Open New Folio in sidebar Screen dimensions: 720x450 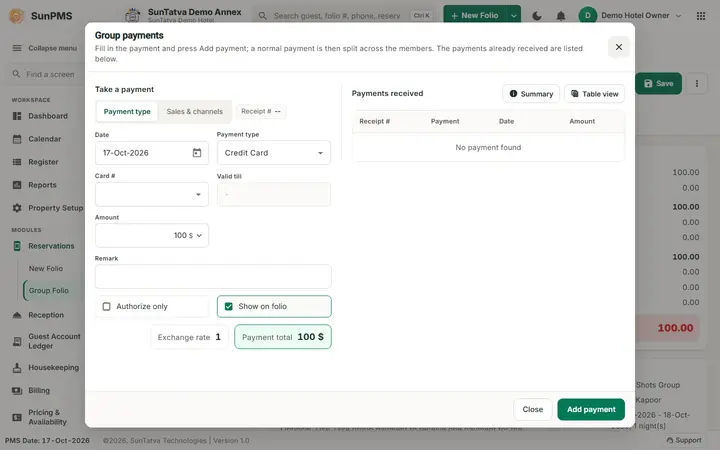tap(46, 268)
